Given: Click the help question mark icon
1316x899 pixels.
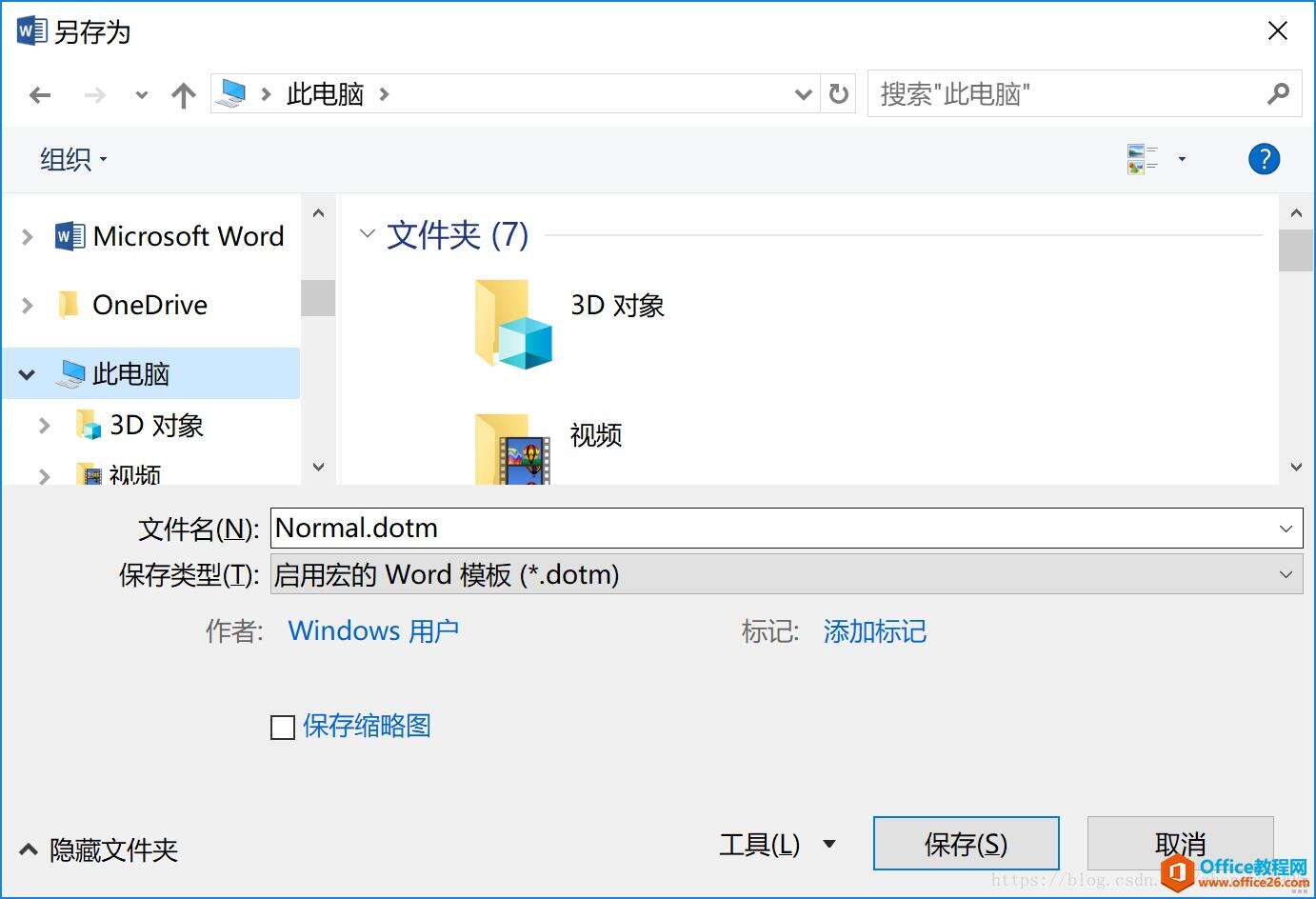Looking at the screenshot, I should [x=1264, y=158].
